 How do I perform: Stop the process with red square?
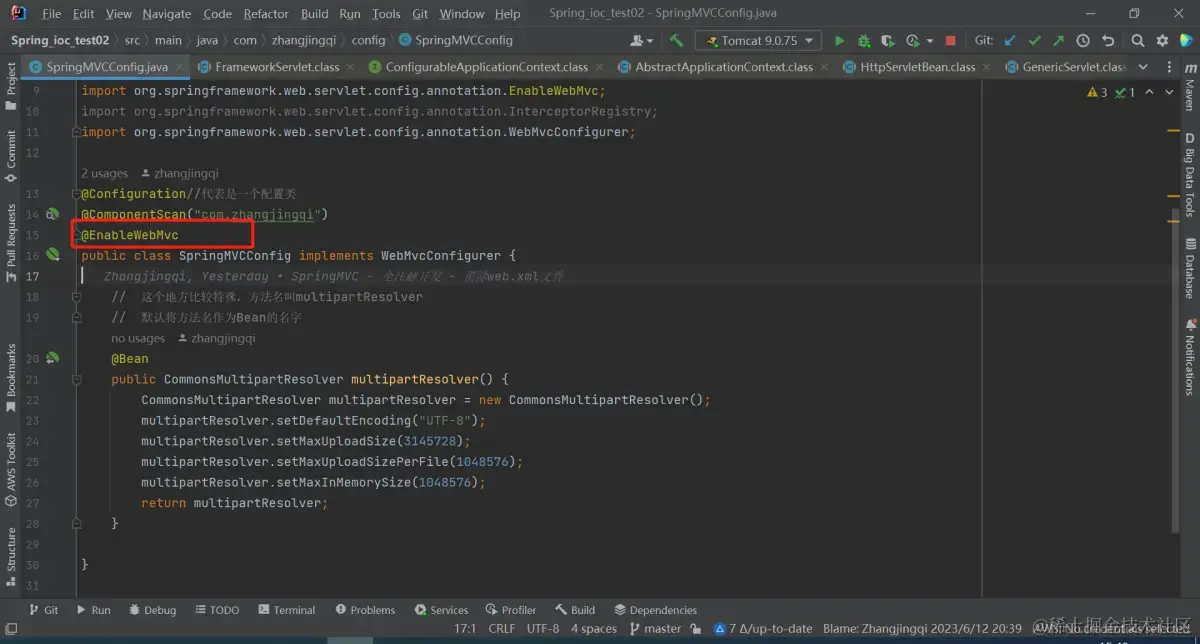coord(950,41)
